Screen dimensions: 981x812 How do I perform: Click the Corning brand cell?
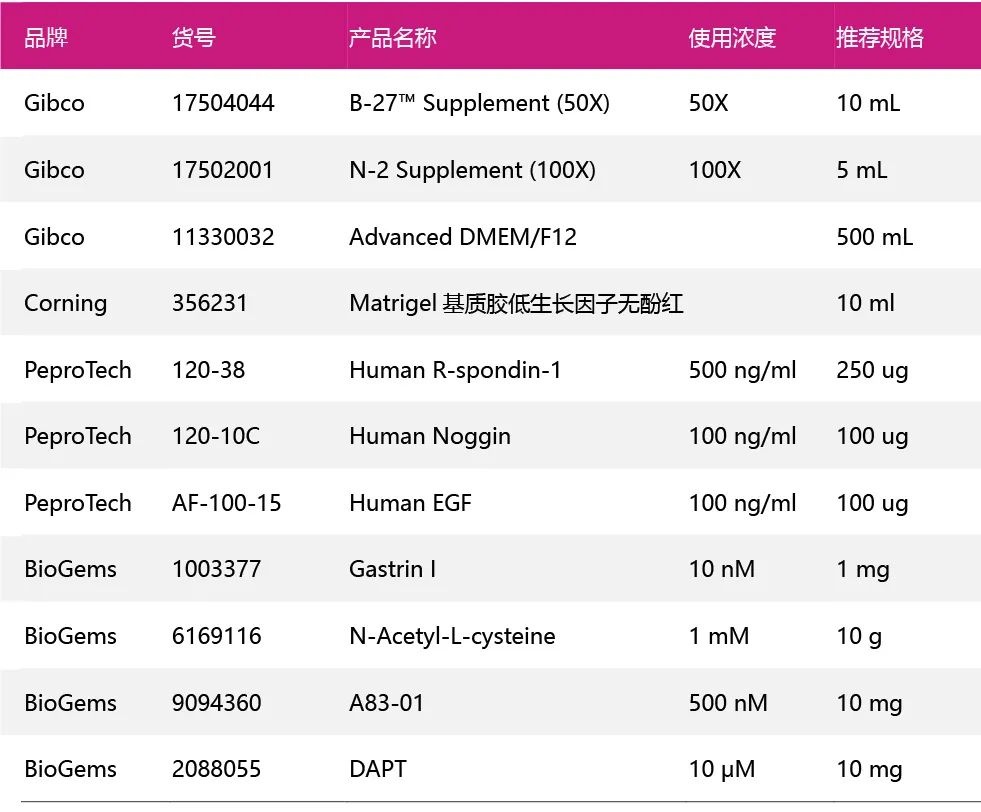(65, 303)
